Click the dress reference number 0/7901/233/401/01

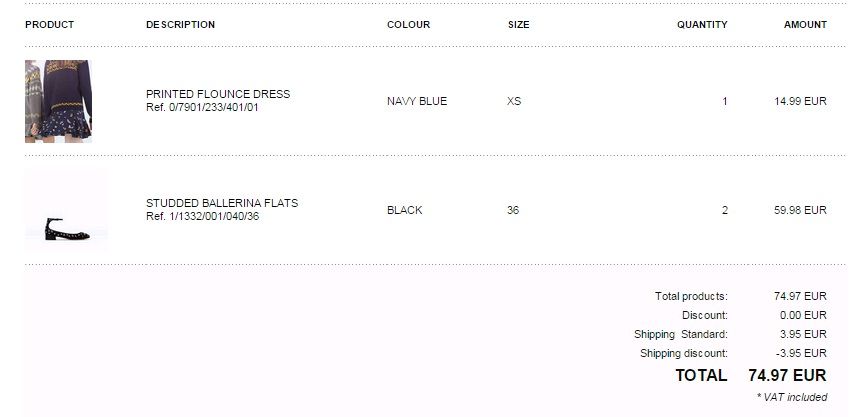pos(203,107)
